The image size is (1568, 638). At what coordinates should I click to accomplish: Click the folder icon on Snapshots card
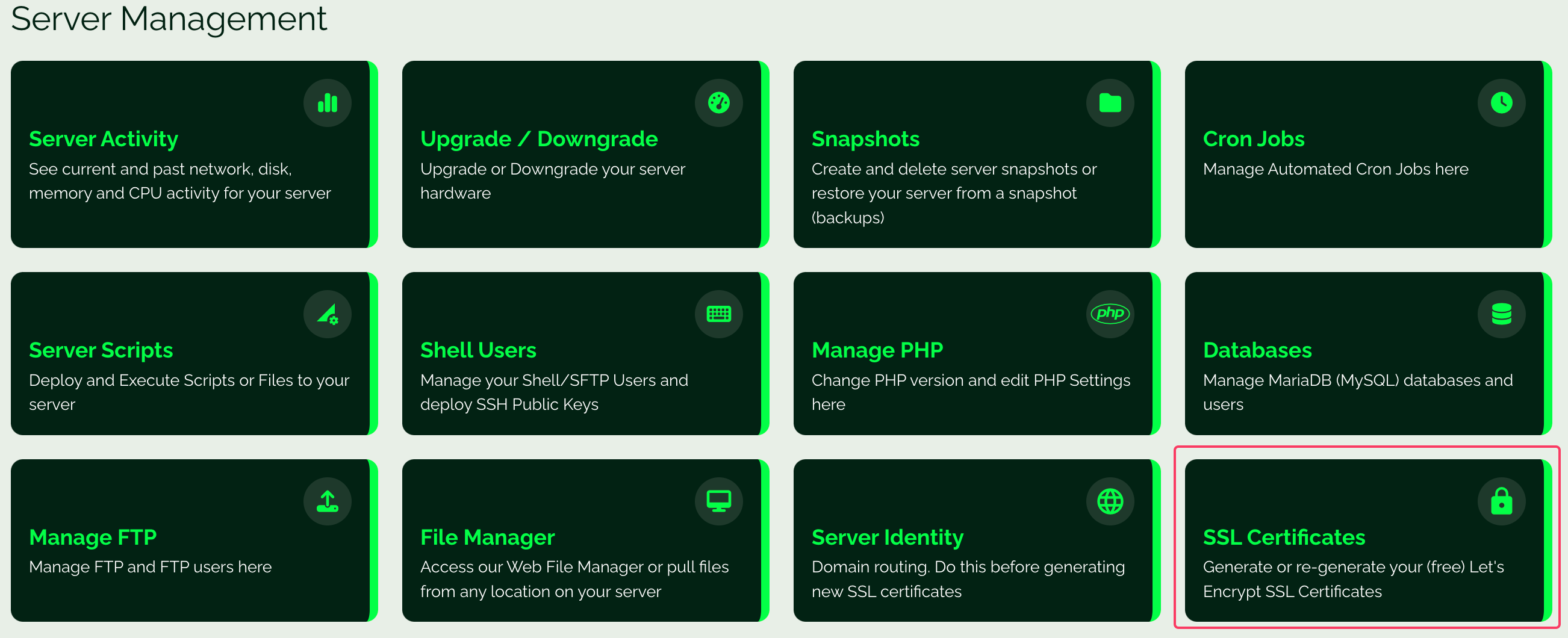[1110, 103]
